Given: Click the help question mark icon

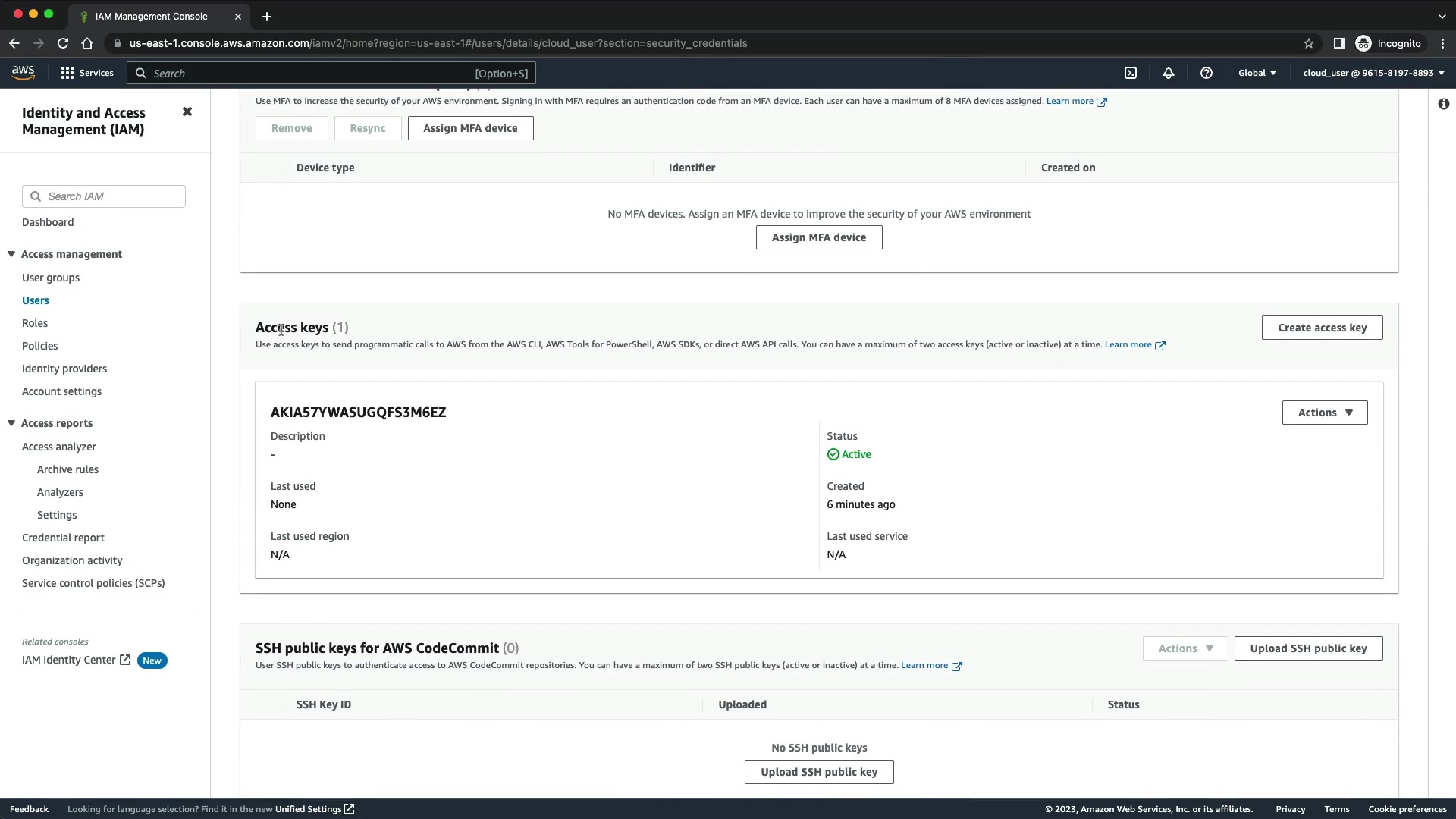Looking at the screenshot, I should coord(1206,73).
